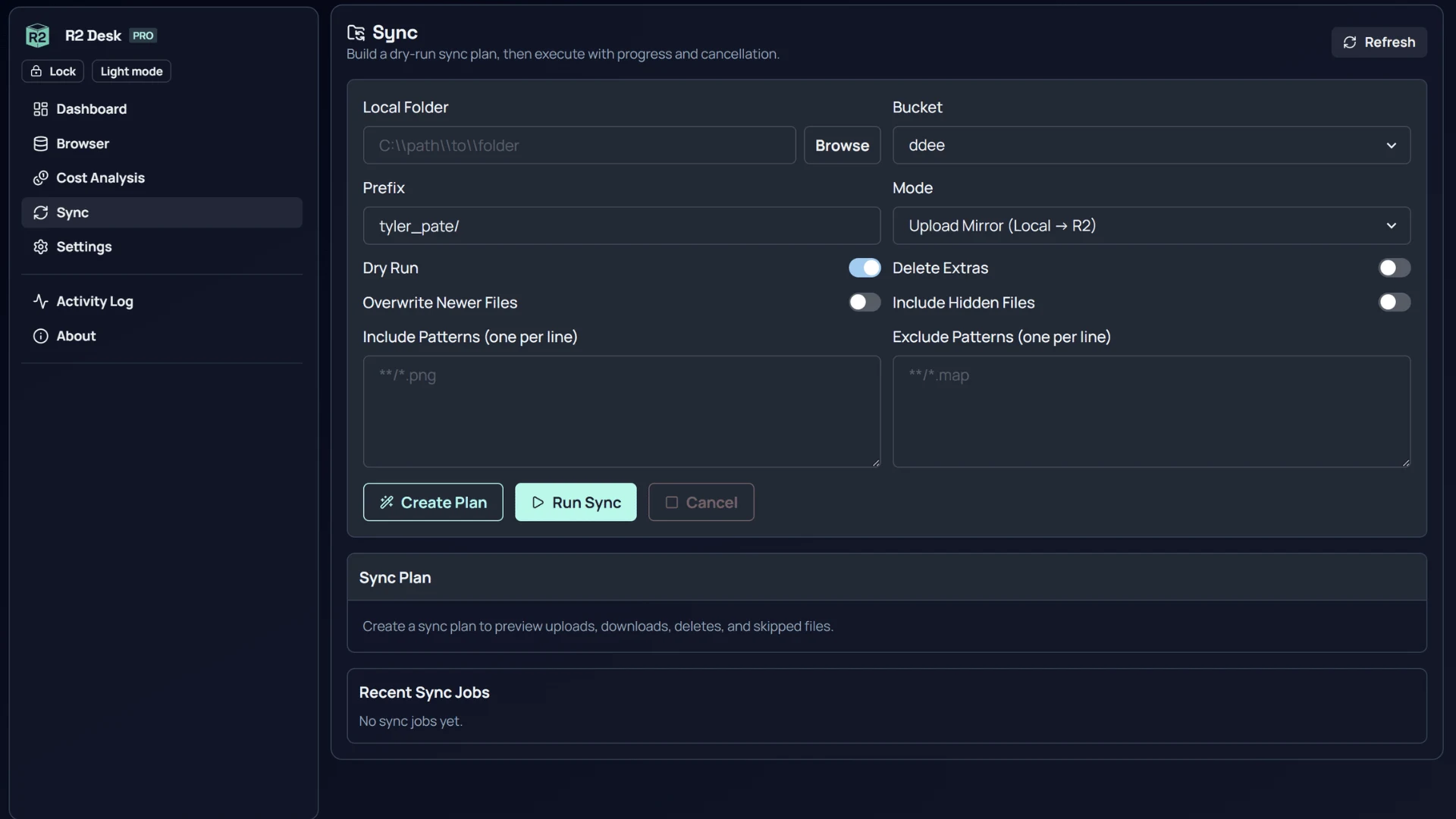Click the Prefix label

(x=384, y=188)
